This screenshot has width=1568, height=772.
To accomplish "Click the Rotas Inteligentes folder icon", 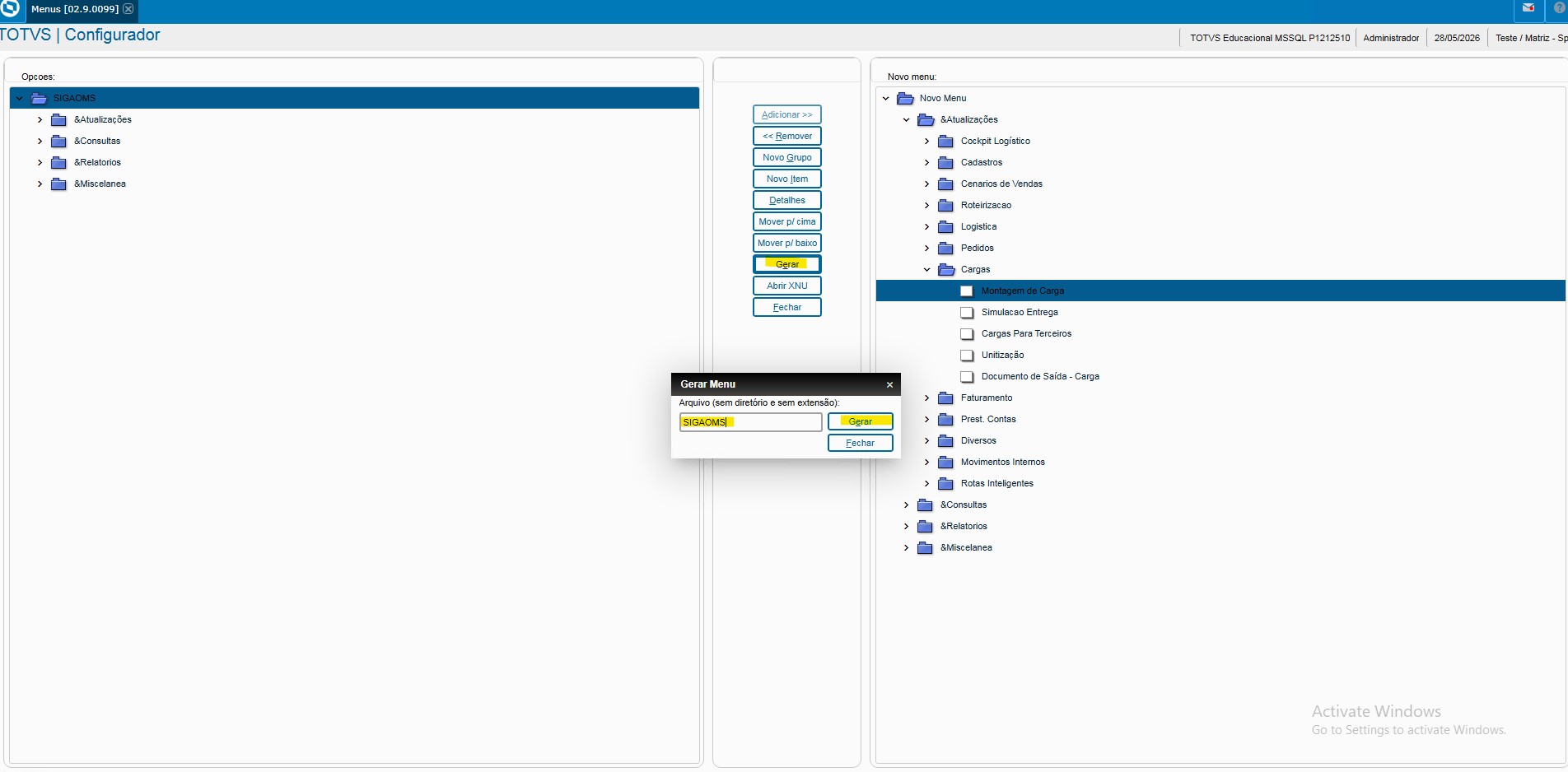I will (946, 483).
